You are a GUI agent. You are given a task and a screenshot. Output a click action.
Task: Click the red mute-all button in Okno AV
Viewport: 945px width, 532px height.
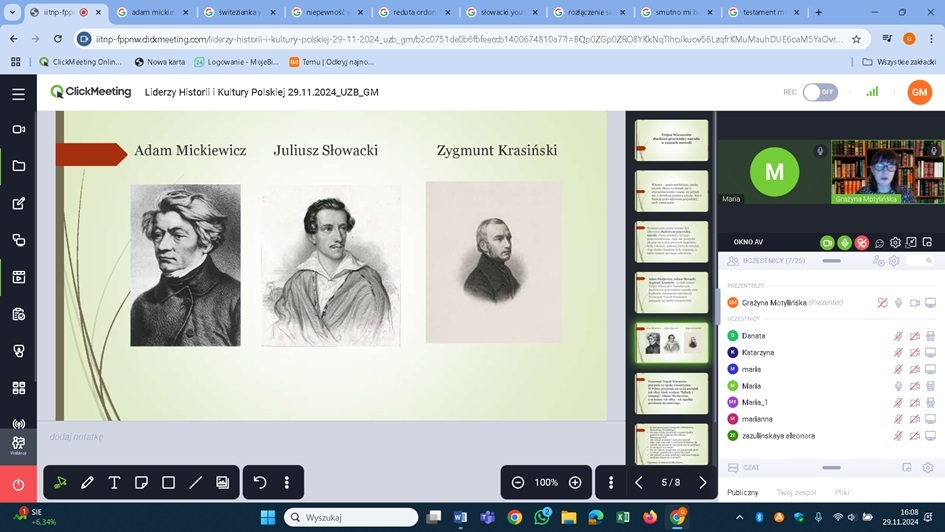tap(862, 242)
